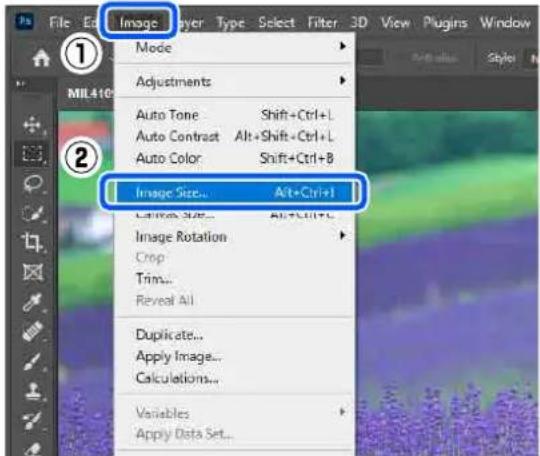
Task: Select the Clone Stamp tool
Action: coord(33,391)
